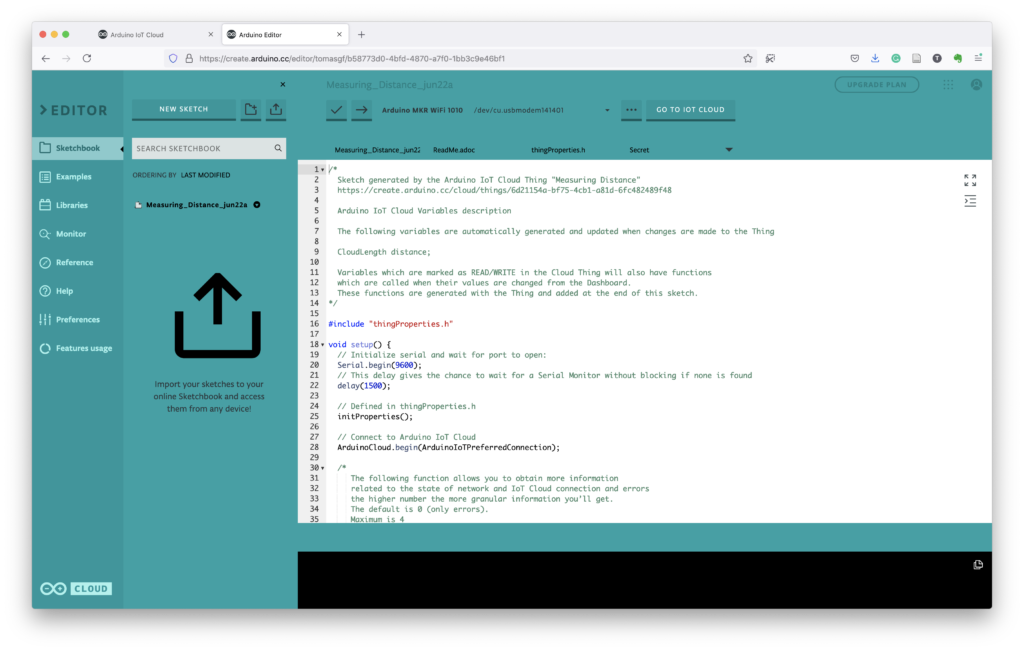Change ordering by Last Modified
This screenshot has height=651, width=1024.
coord(205,175)
